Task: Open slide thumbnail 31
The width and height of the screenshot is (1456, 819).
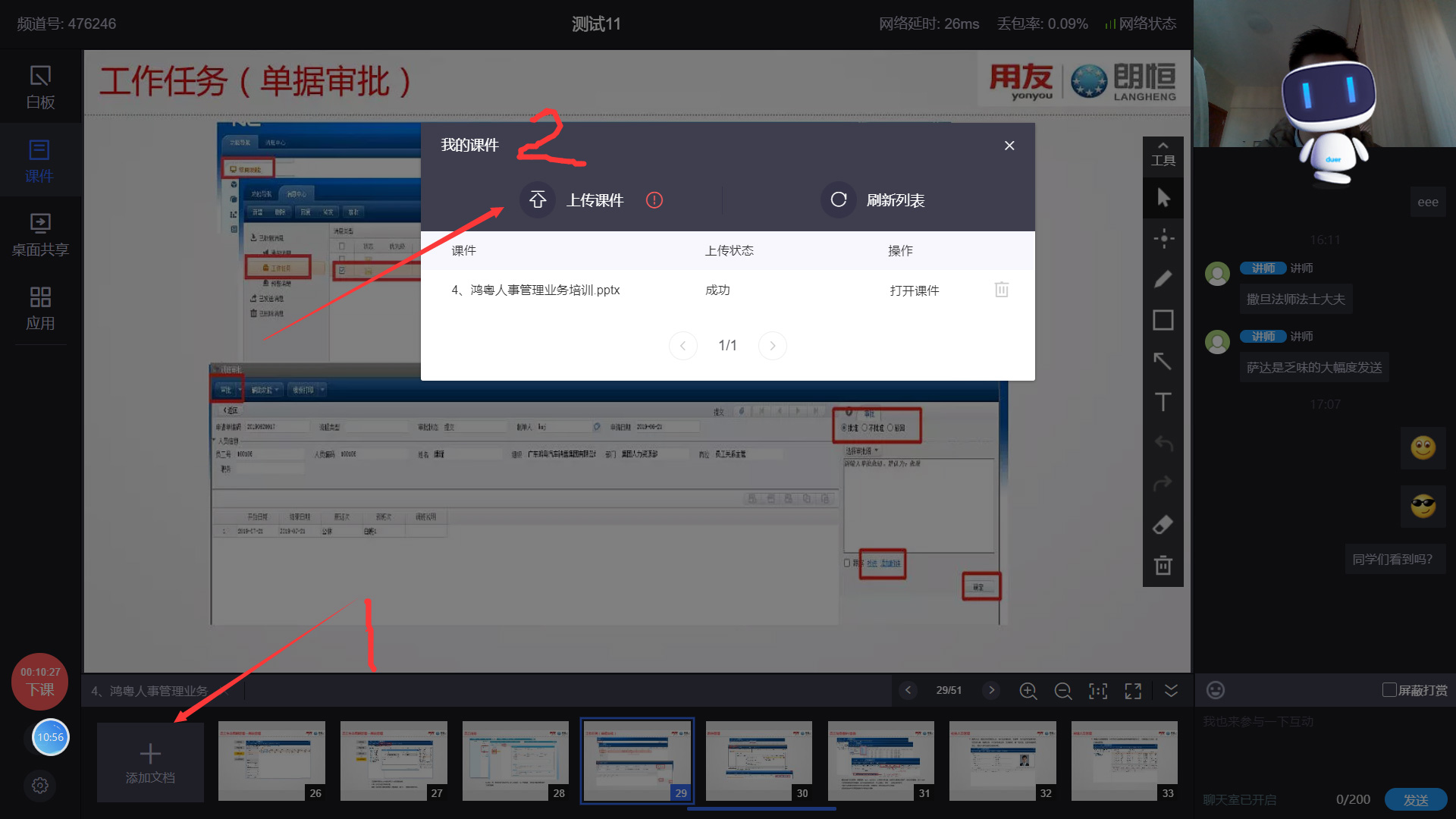Action: pos(880,761)
